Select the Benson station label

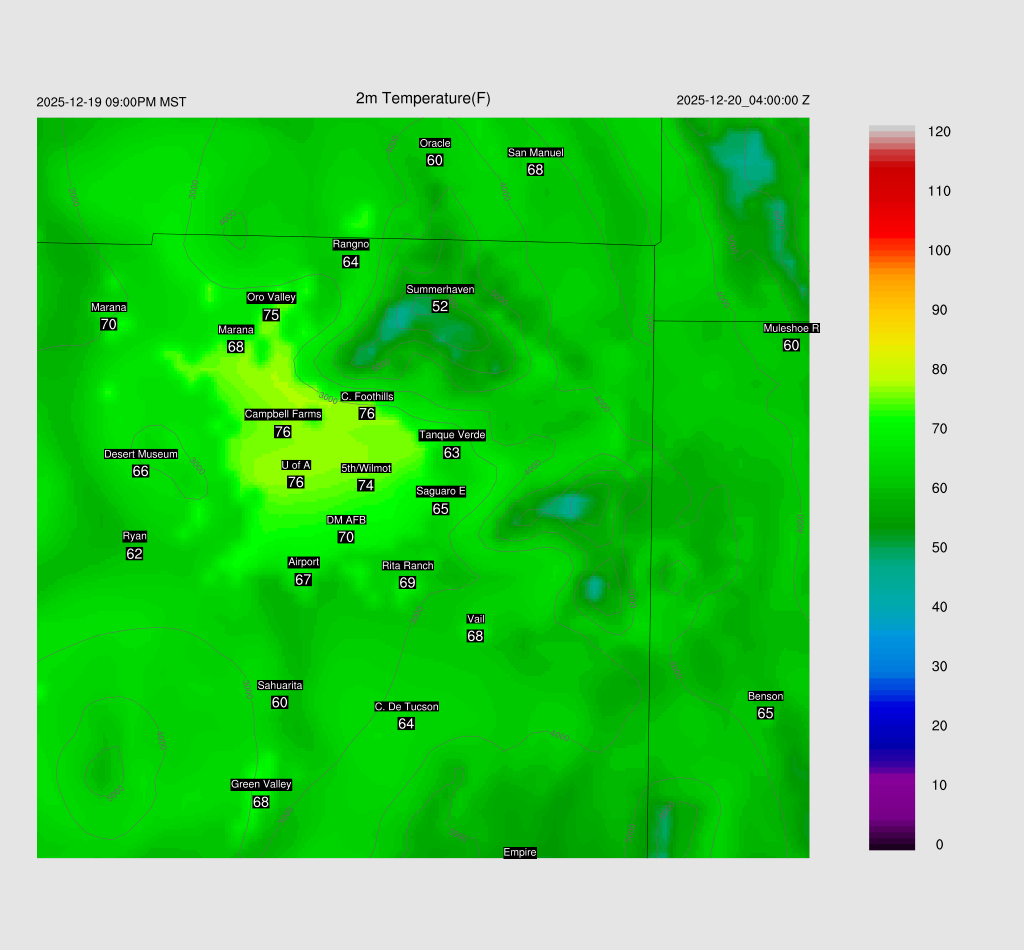pos(765,696)
